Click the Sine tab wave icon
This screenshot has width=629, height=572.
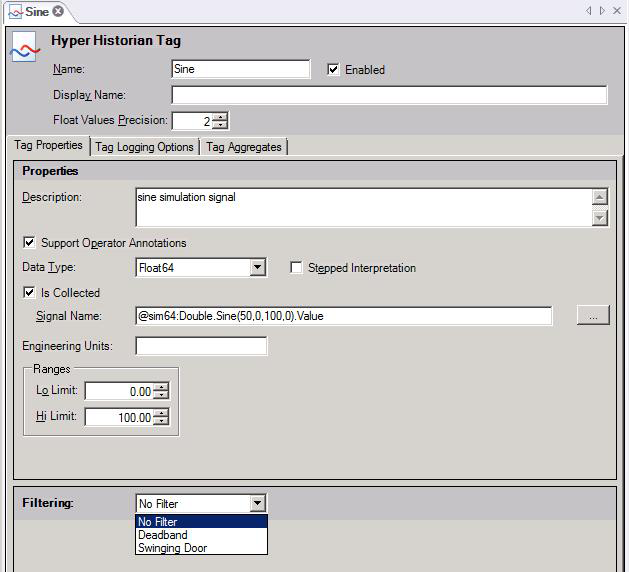tap(13, 11)
